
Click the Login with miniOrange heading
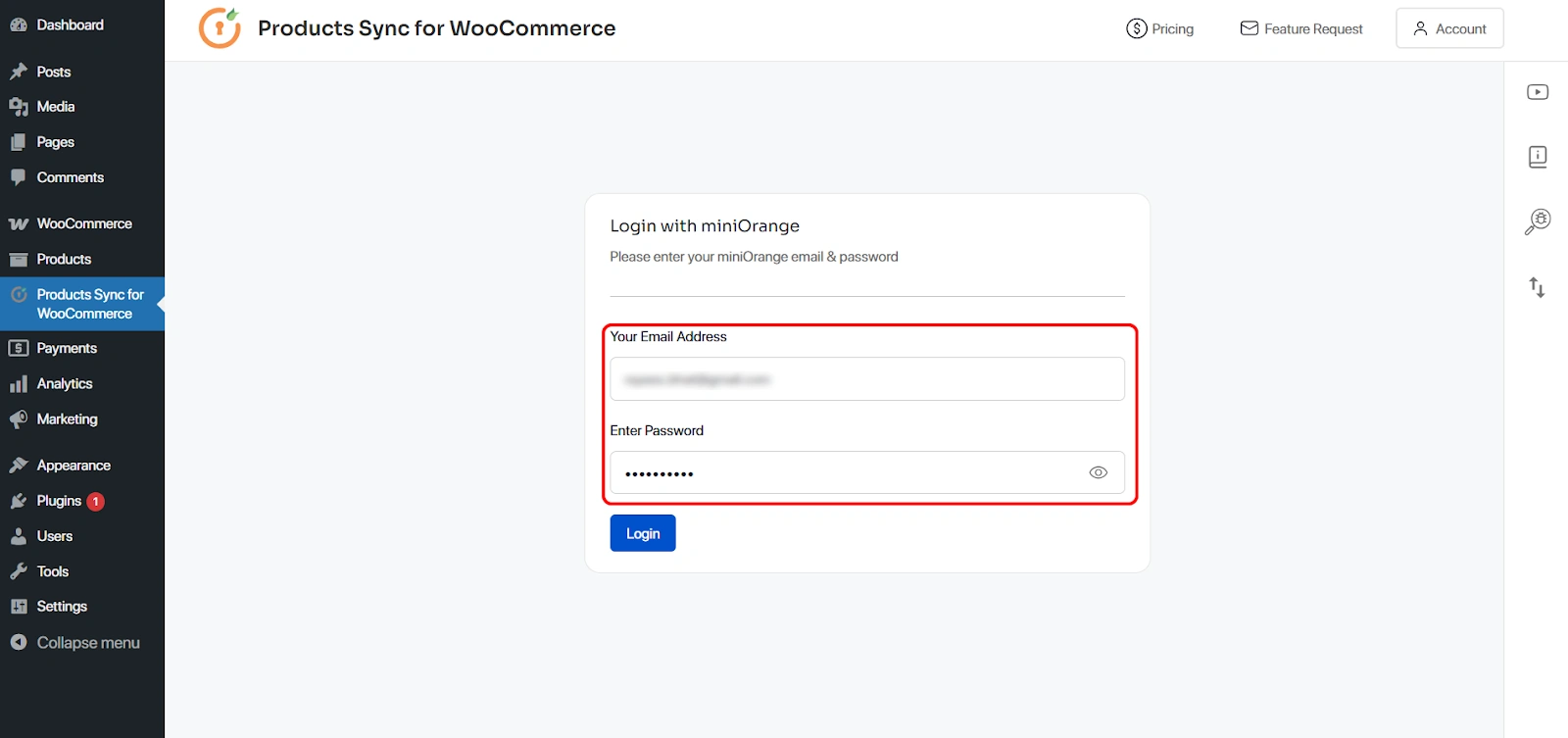(705, 225)
